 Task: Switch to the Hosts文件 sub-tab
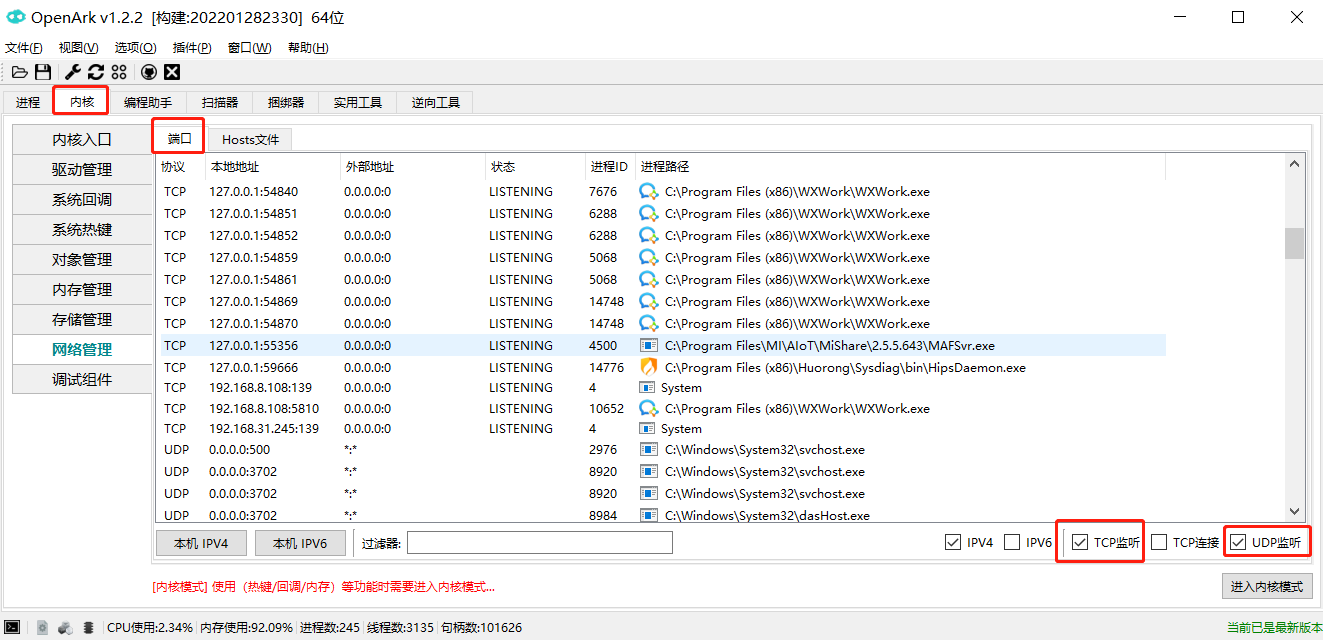250,140
